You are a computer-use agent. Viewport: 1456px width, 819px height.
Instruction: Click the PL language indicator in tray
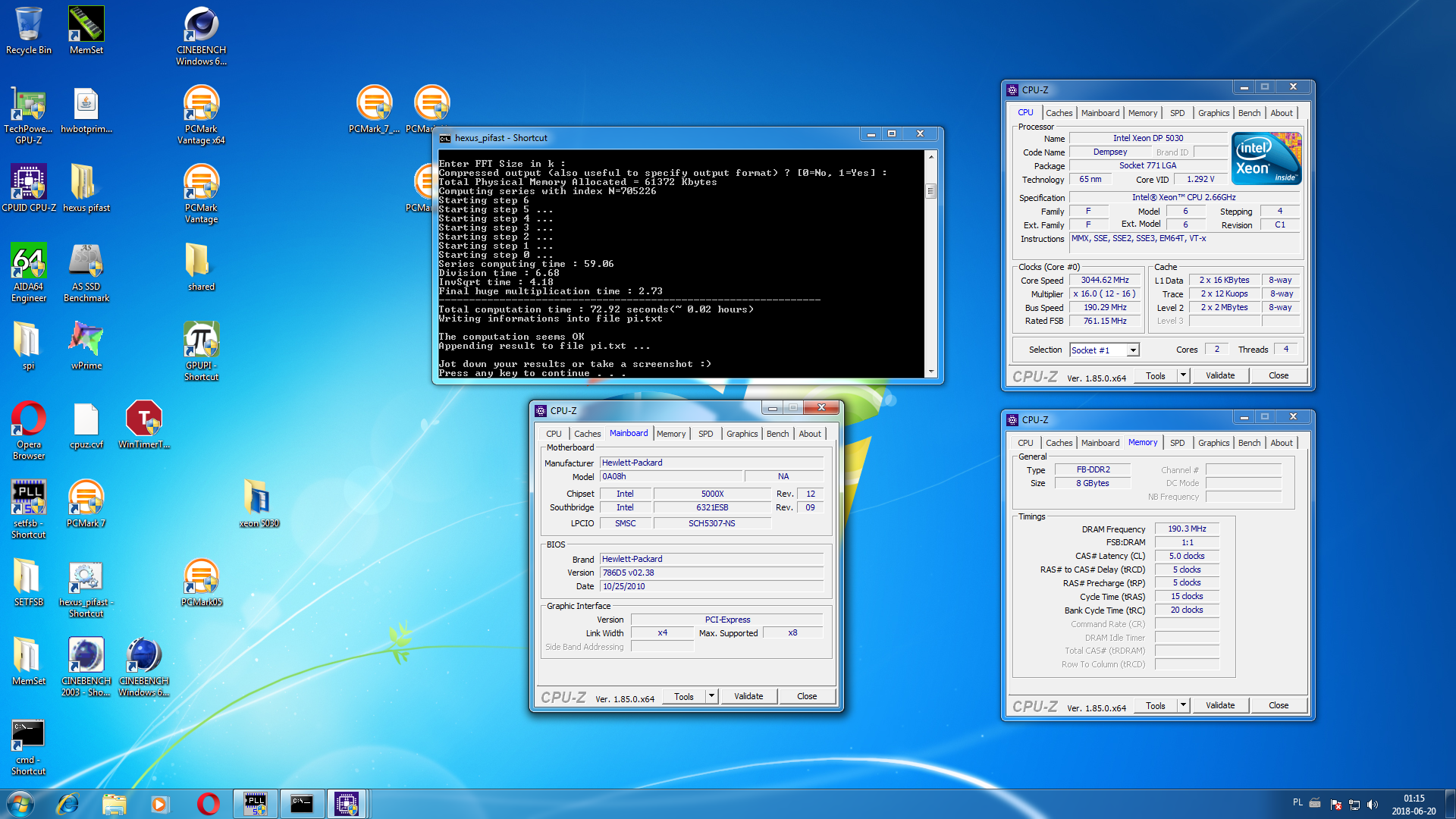click(x=1298, y=802)
